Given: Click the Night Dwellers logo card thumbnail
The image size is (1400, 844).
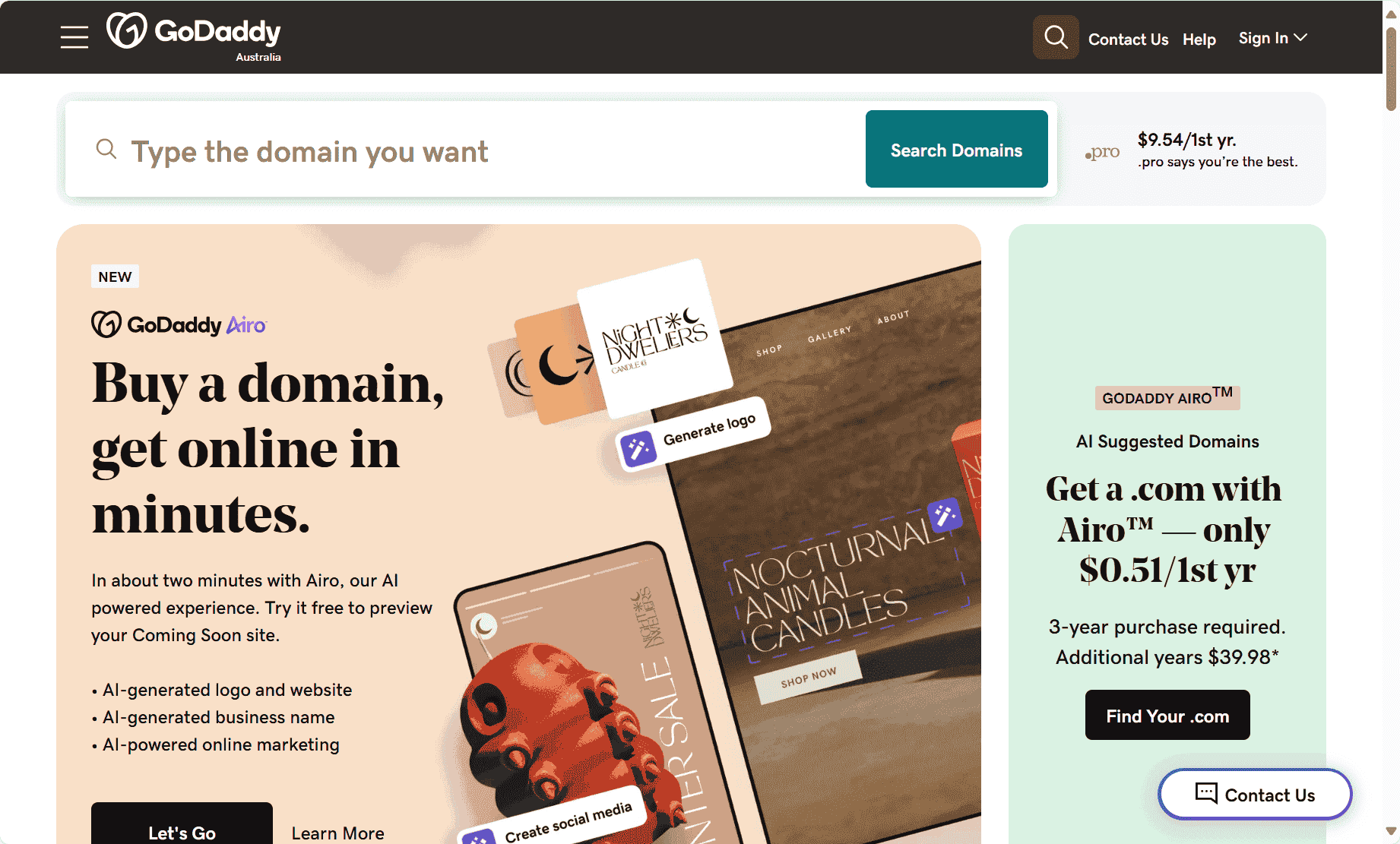Looking at the screenshot, I should [x=654, y=338].
